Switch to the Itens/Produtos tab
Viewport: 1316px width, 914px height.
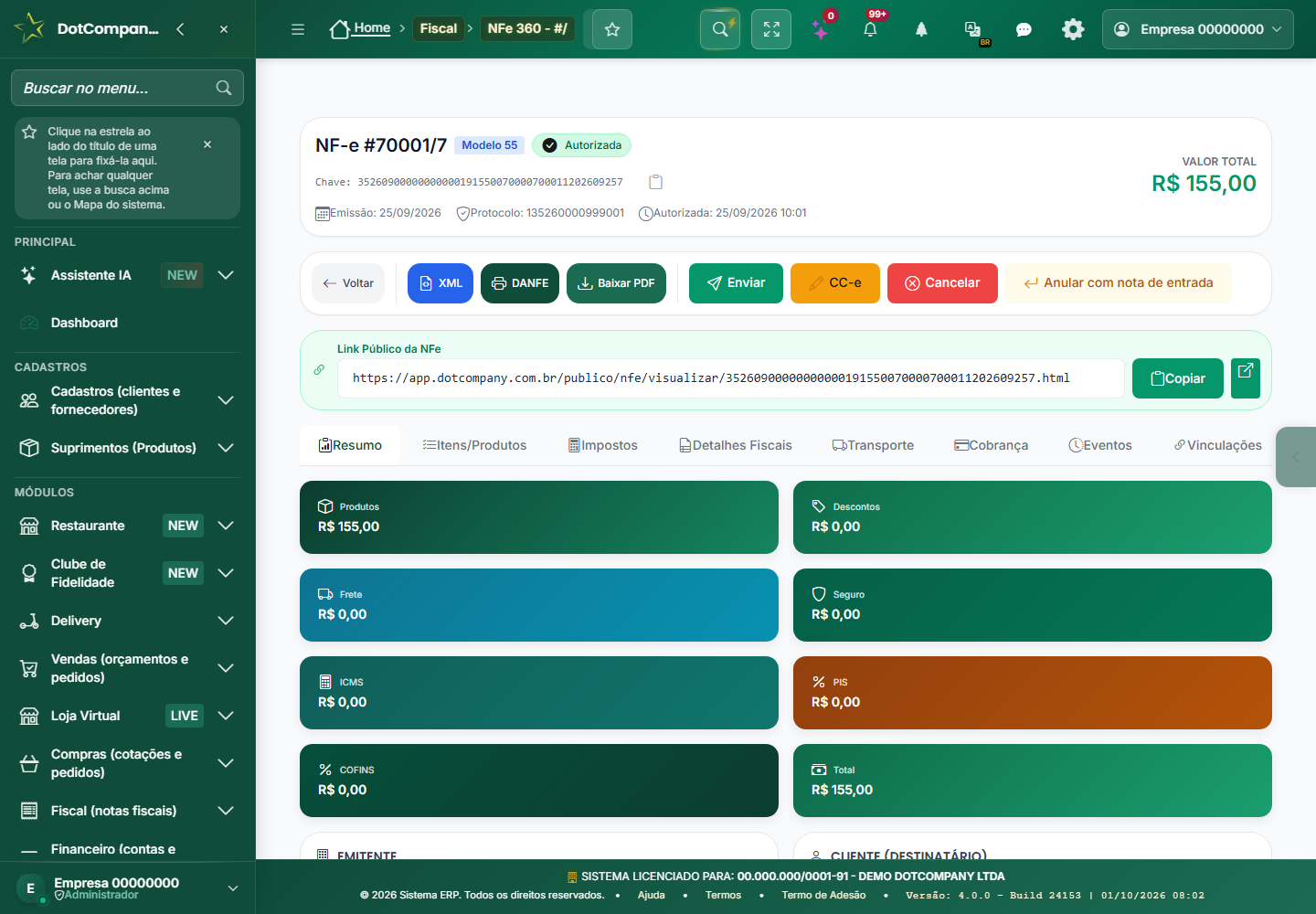(474, 445)
